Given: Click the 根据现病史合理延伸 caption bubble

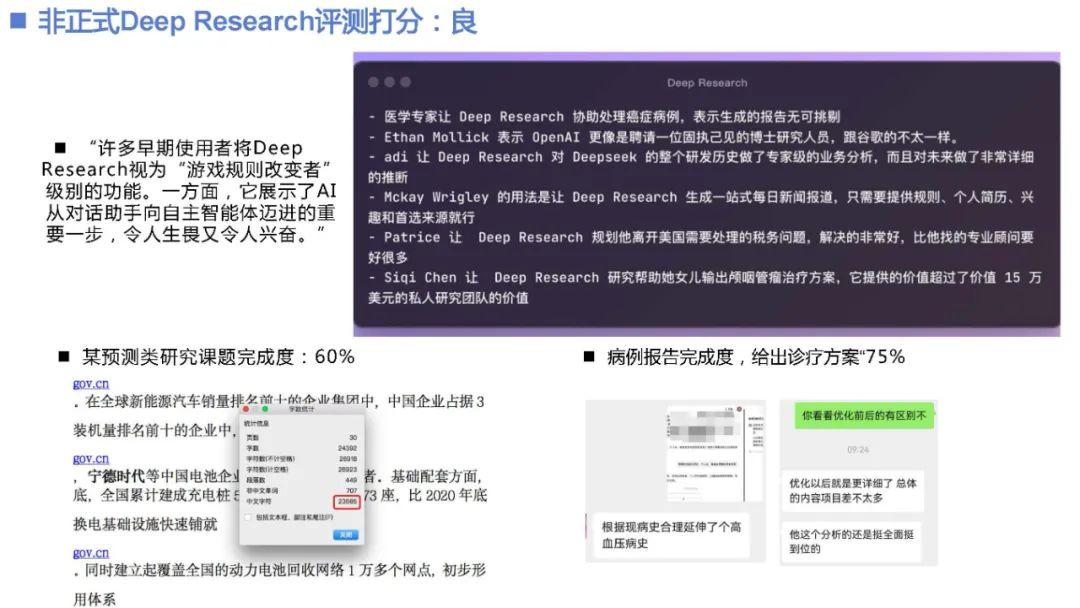Looking at the screenshot, I should tap(672, 534).
